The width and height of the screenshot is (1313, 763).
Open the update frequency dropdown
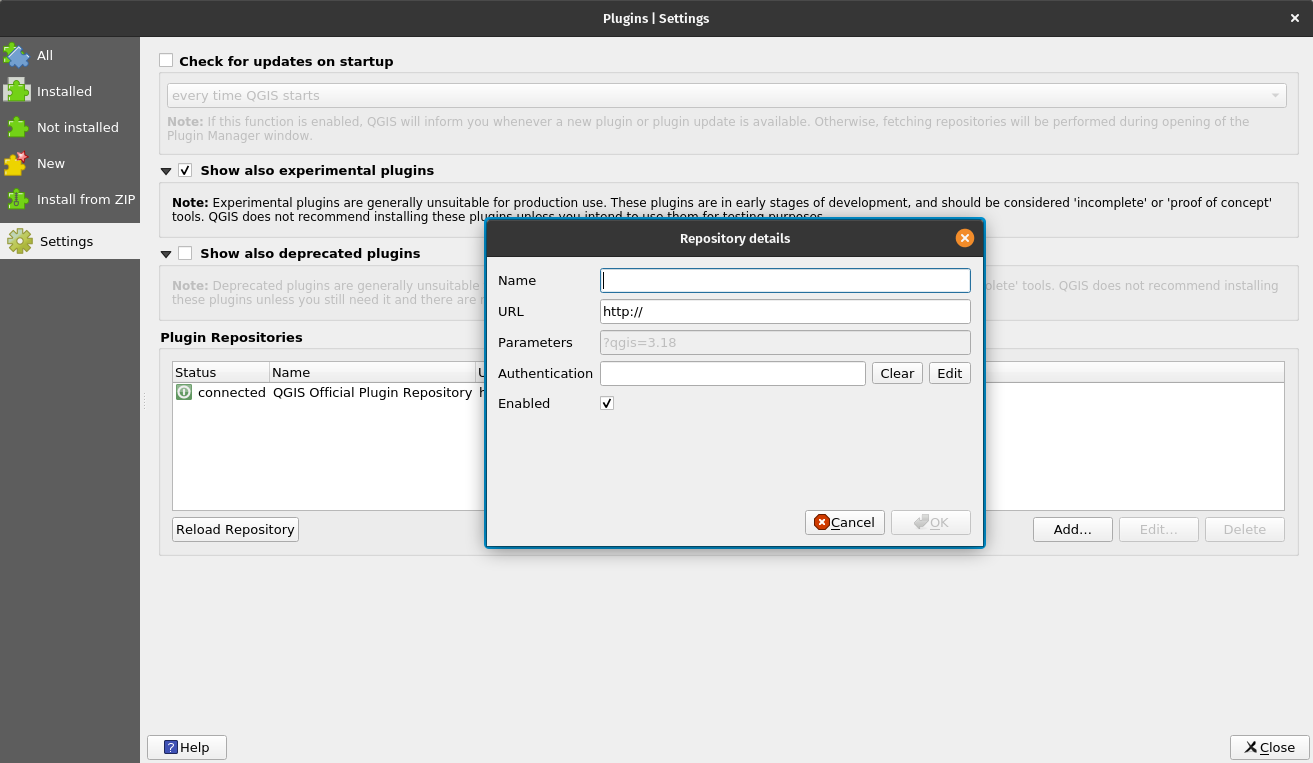[727, 96]
